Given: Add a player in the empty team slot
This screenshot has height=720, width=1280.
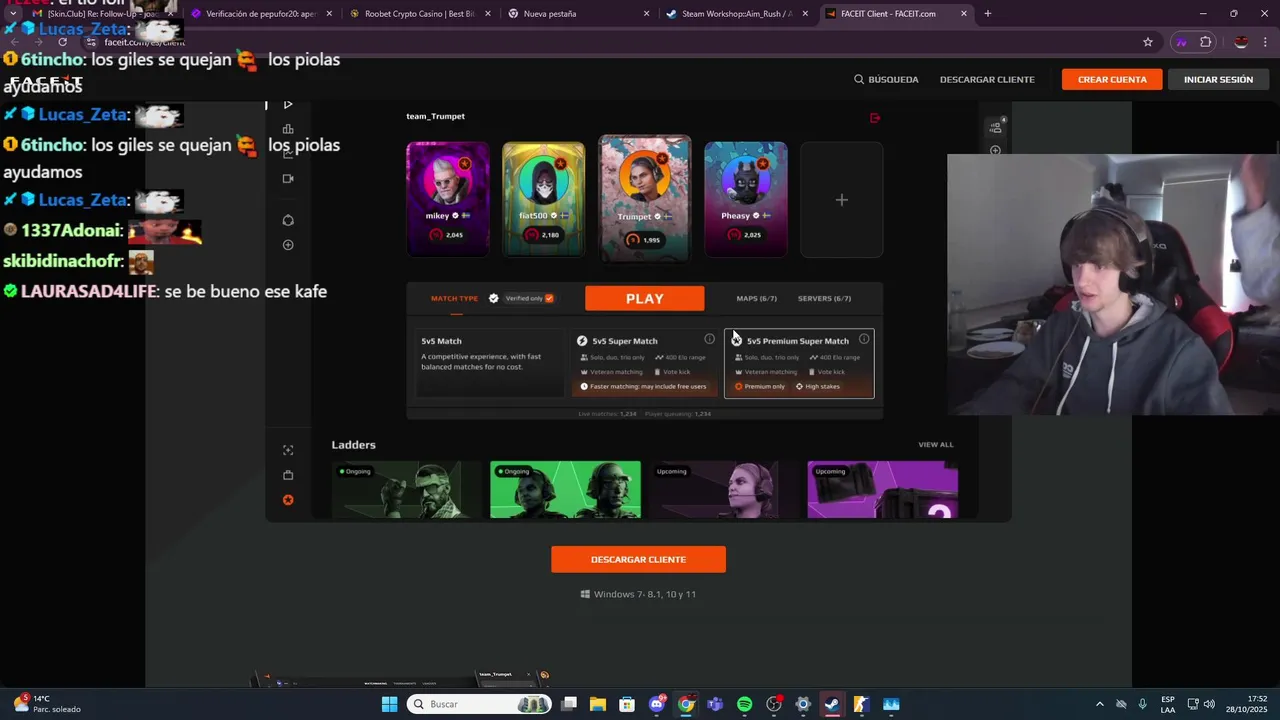Looking at the screenshot, I should click(x=841, y=200).
